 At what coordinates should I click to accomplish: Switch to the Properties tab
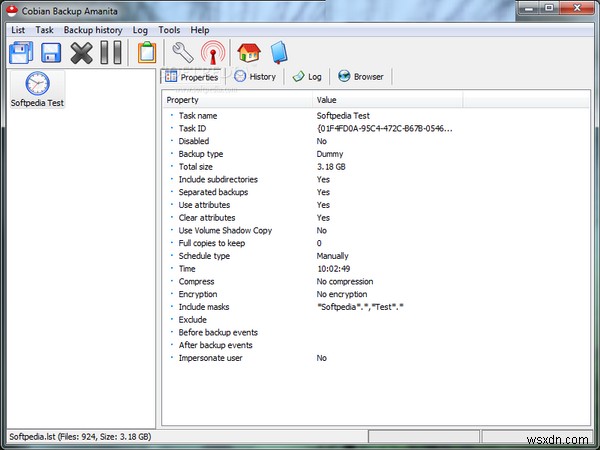(191, 77)
